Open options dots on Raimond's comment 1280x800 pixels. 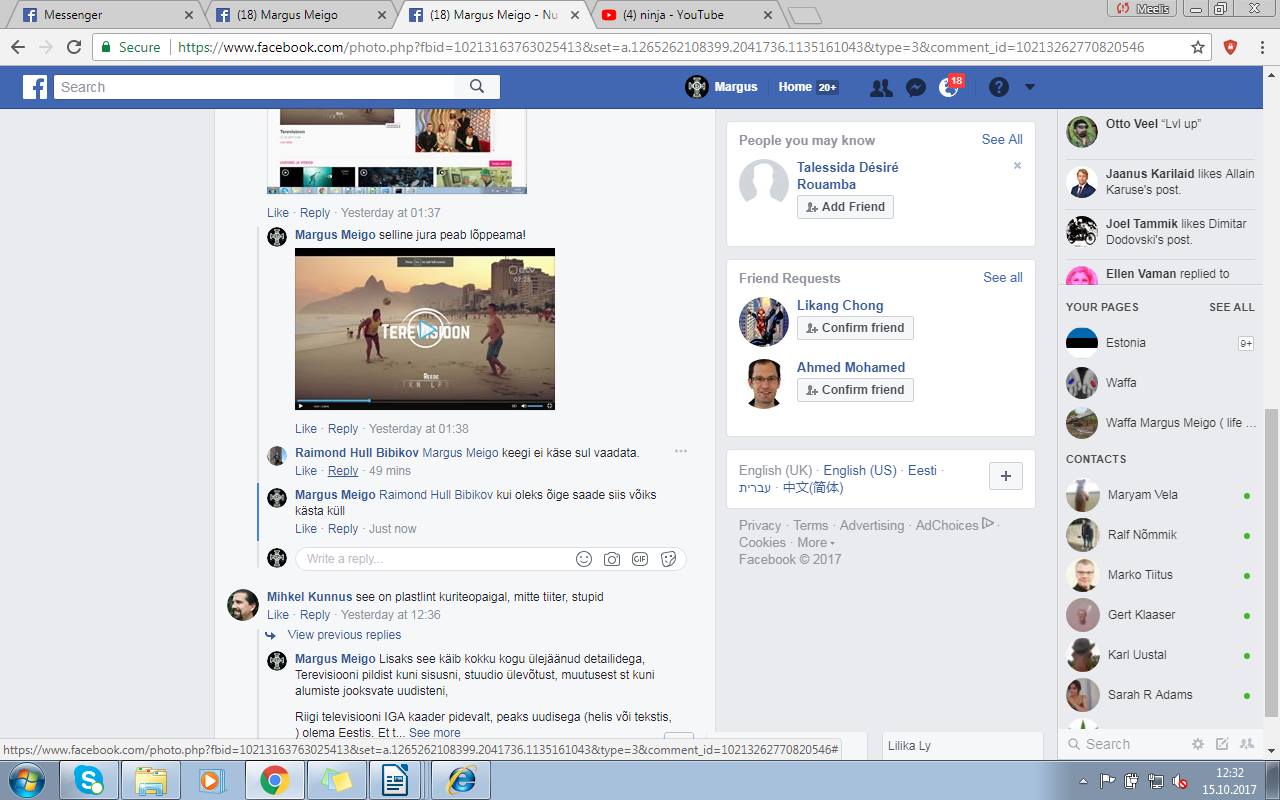click(x=681, y=451)
